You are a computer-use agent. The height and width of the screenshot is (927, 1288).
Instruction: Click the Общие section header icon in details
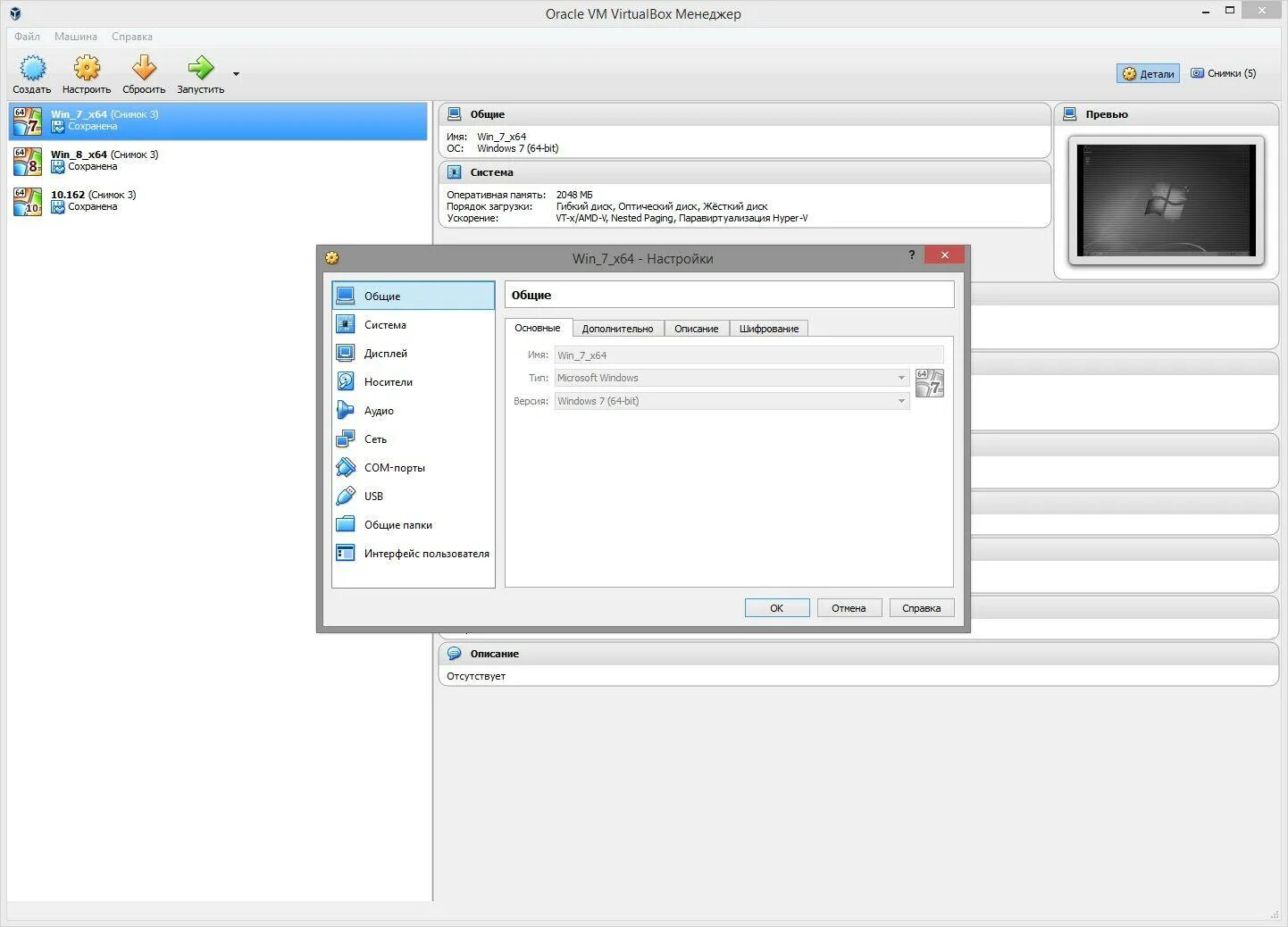pyautogui.click(x=455, y=114)
